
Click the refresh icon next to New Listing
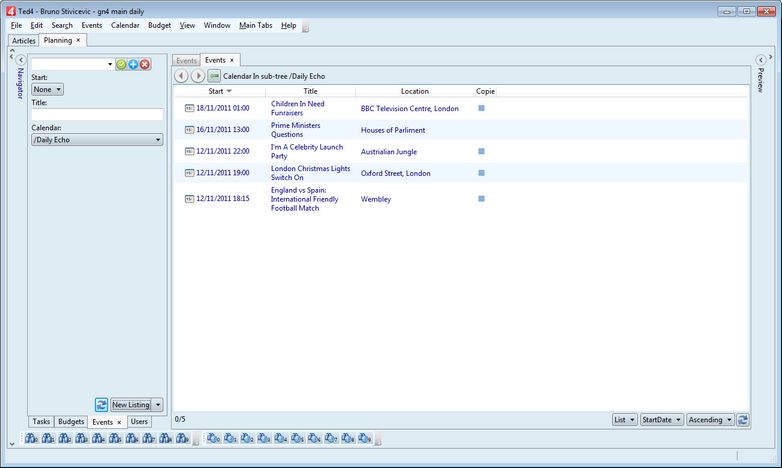tap(101, 405)
